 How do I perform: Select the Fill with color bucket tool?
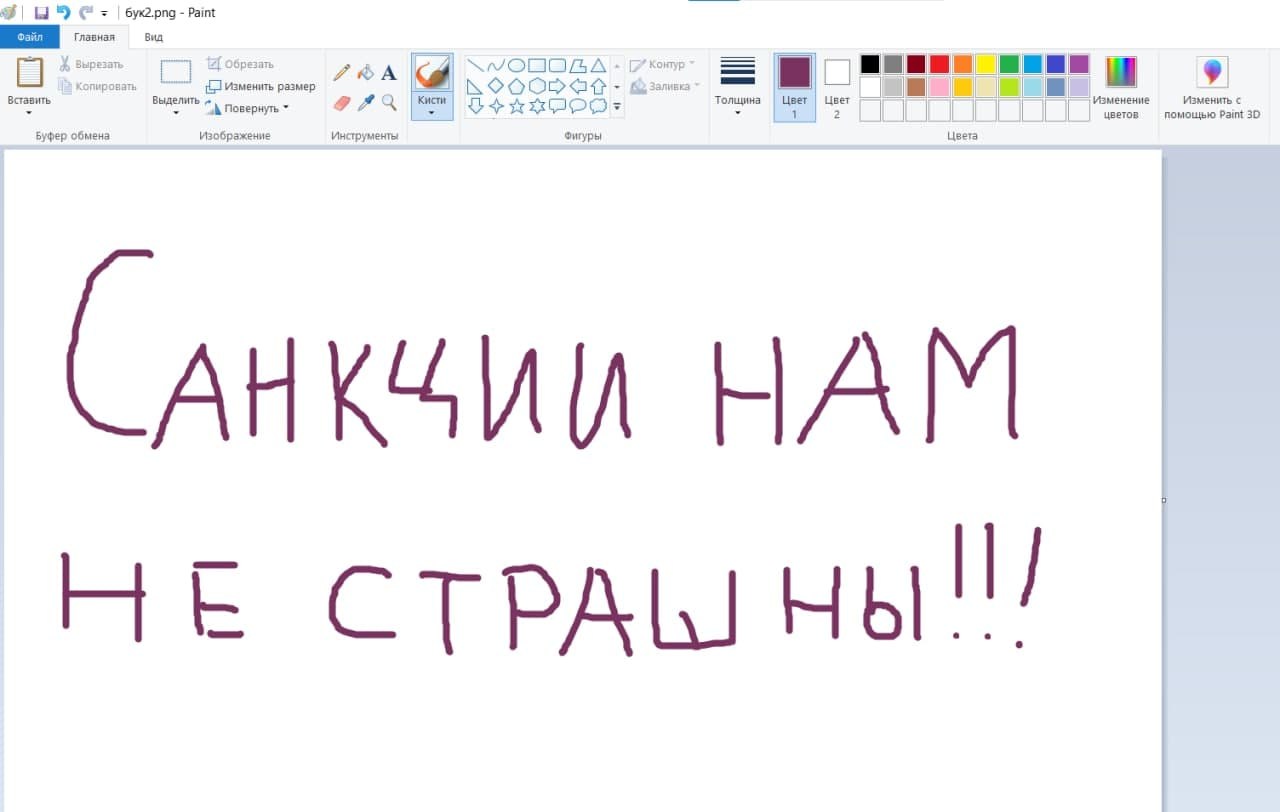[x=366, y=73]
